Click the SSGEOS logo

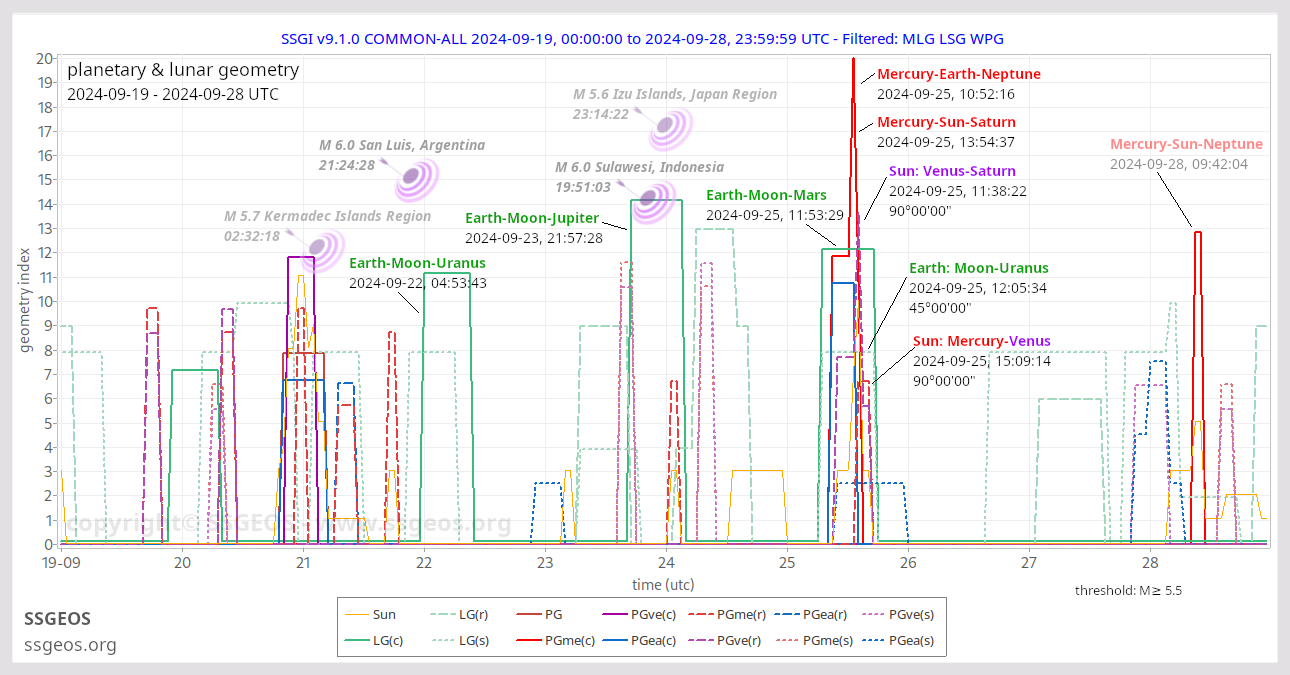[57, 619]
